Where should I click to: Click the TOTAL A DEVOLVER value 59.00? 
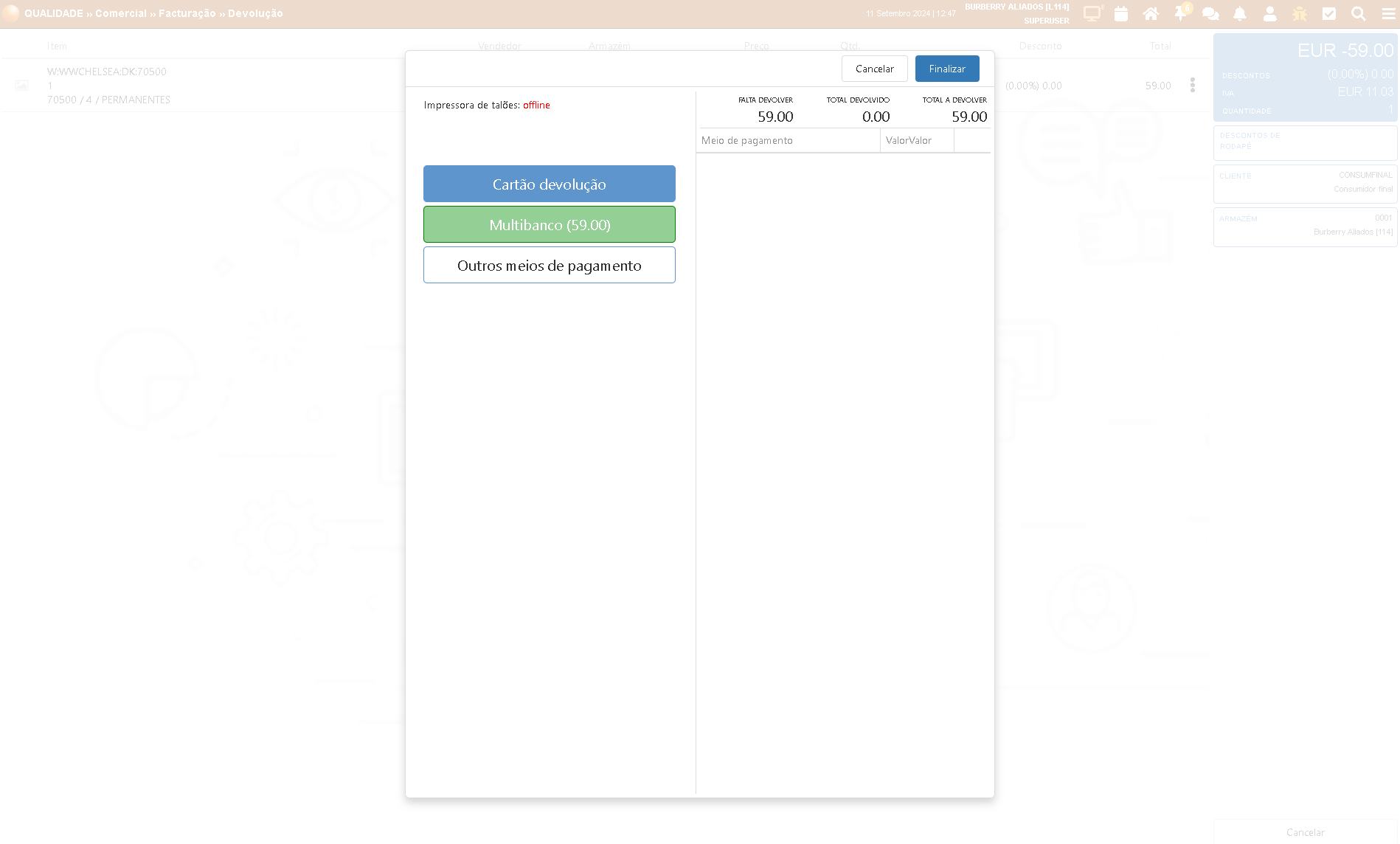[x=969, y=117]
